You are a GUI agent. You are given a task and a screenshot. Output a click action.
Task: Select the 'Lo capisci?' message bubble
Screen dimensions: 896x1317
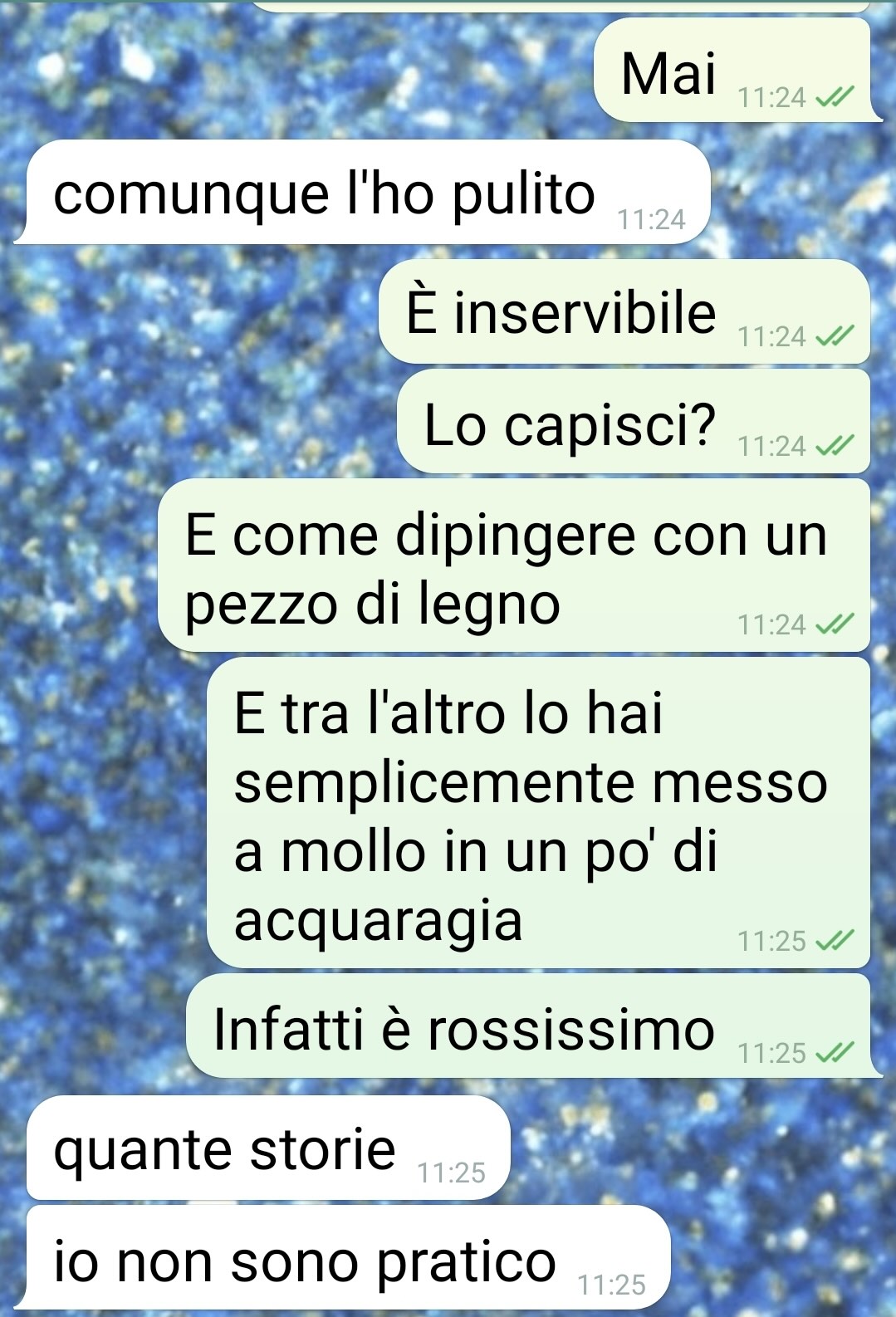point(634,422)
